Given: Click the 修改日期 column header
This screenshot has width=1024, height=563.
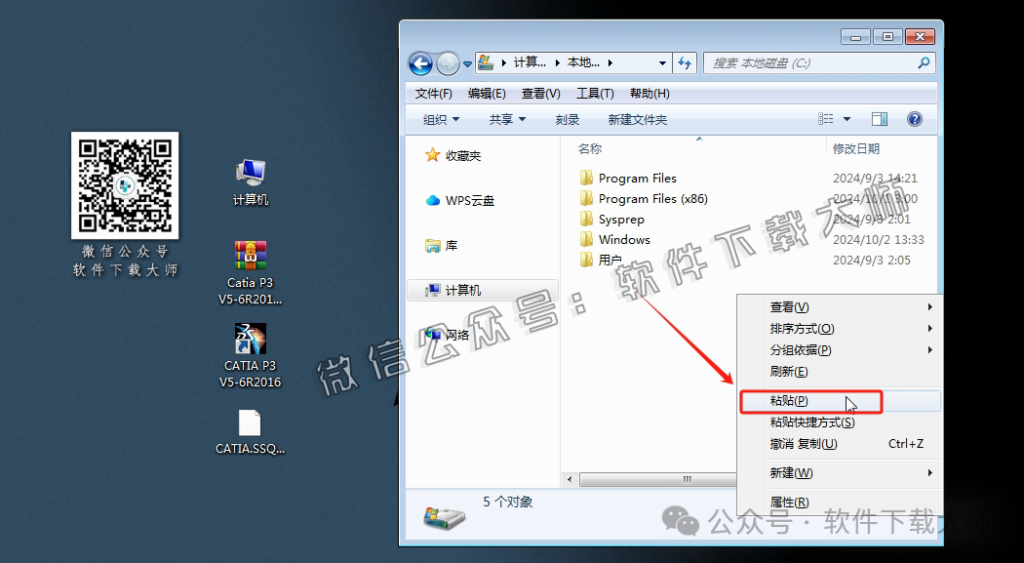Looking at the screenshot, I should 856,149.
